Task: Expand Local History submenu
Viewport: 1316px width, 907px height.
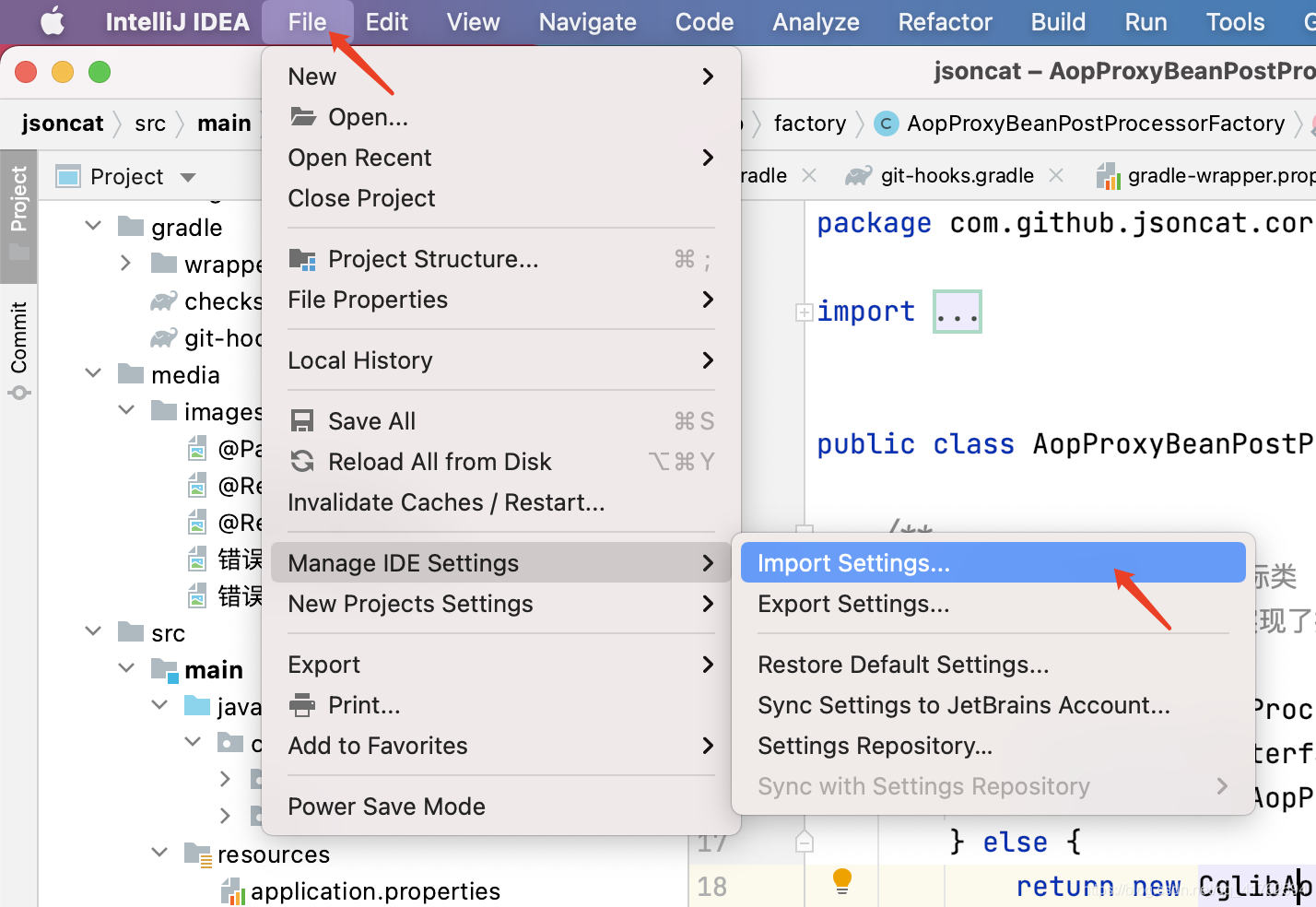Action: [501, 360]
